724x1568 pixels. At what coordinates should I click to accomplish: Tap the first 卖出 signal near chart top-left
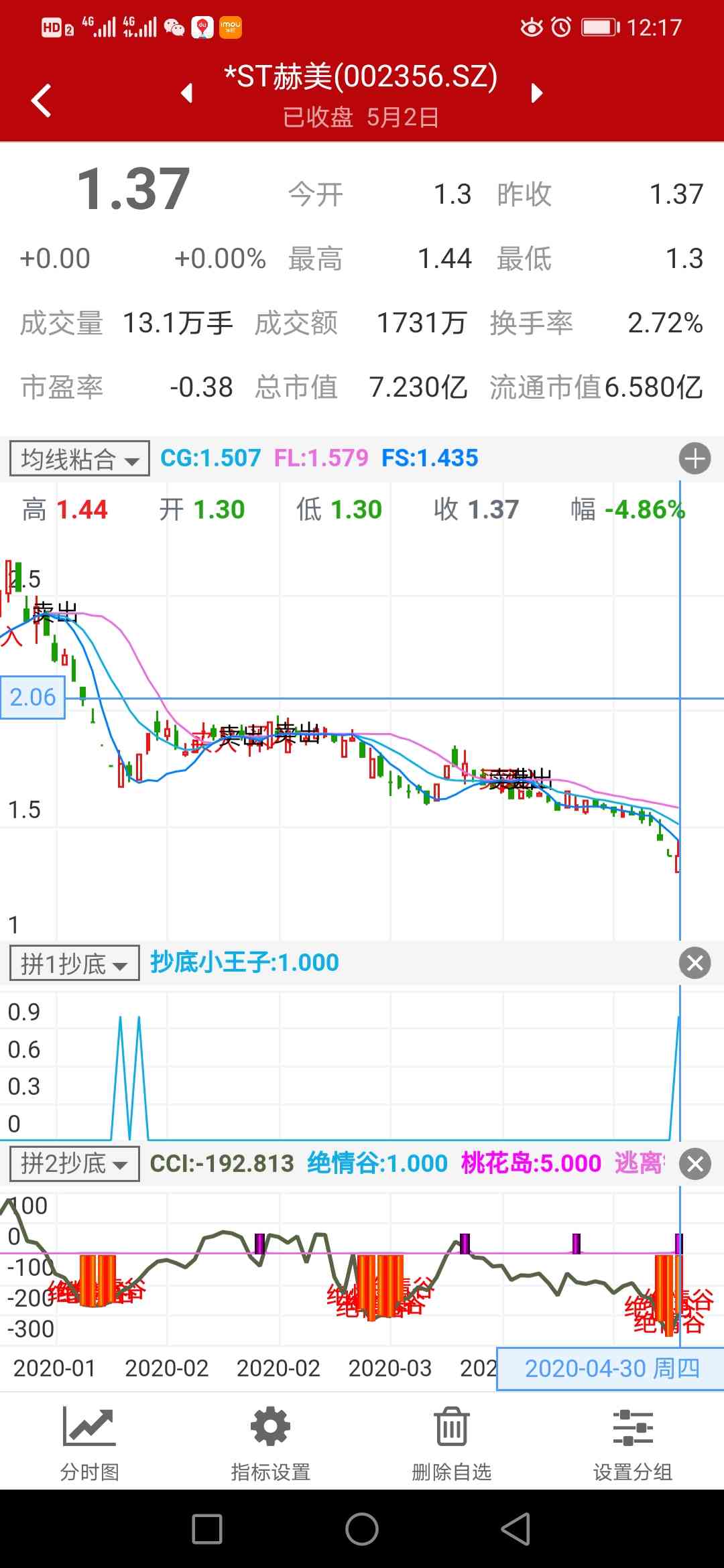pyautogui.click(x=55, y=612)
